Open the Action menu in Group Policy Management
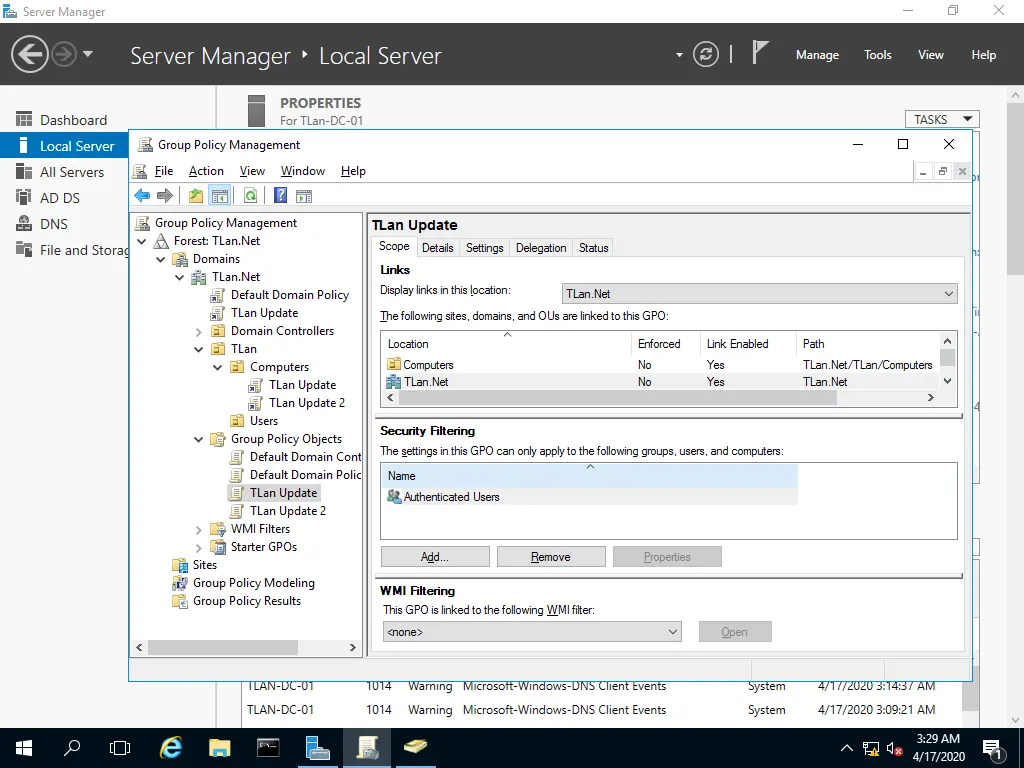Viewport: 1024px width, 768px height. pyautogui.click(x=206, y=170)
